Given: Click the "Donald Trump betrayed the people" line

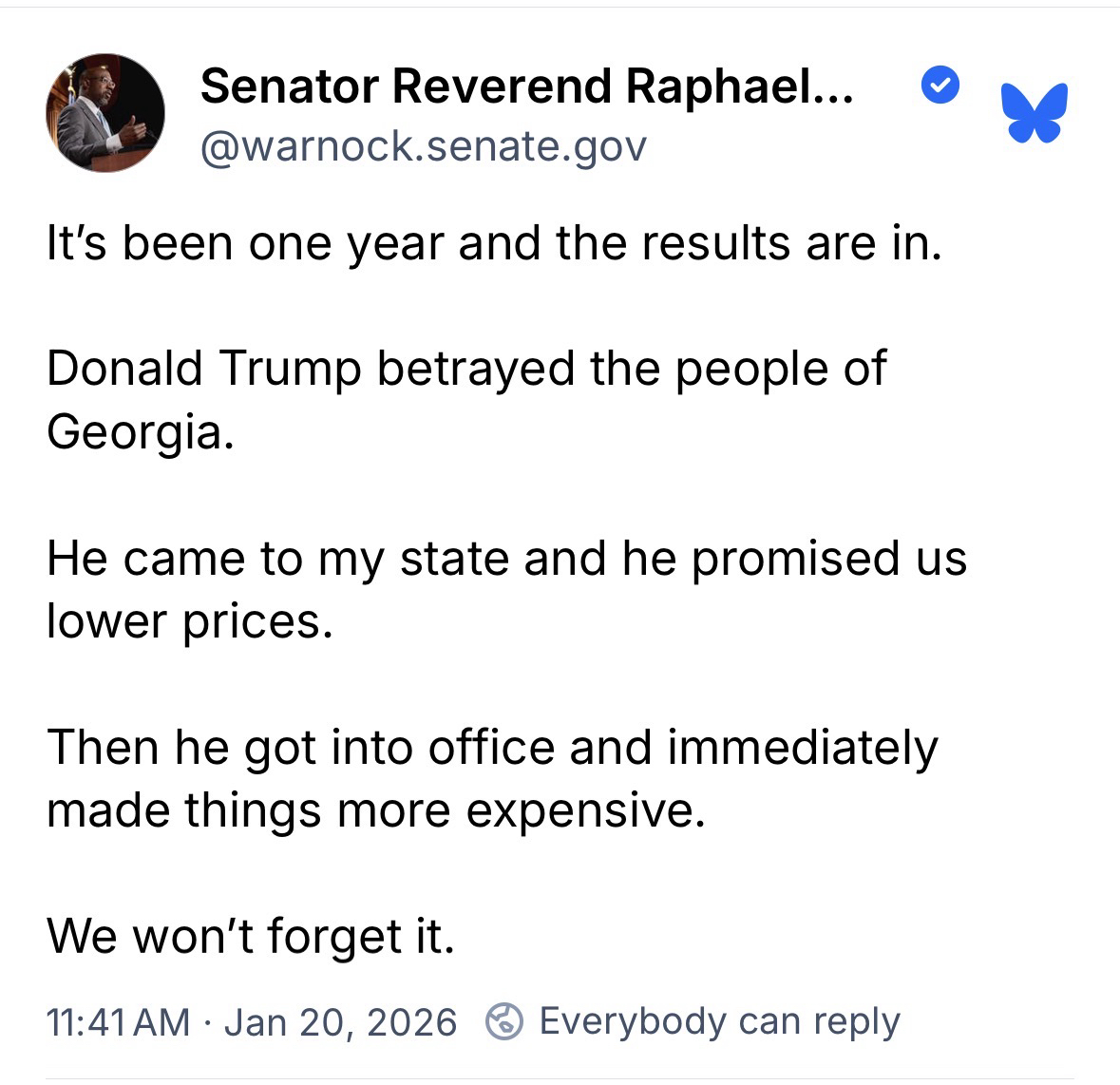Looking at the screenshot, I should (465, 369).
